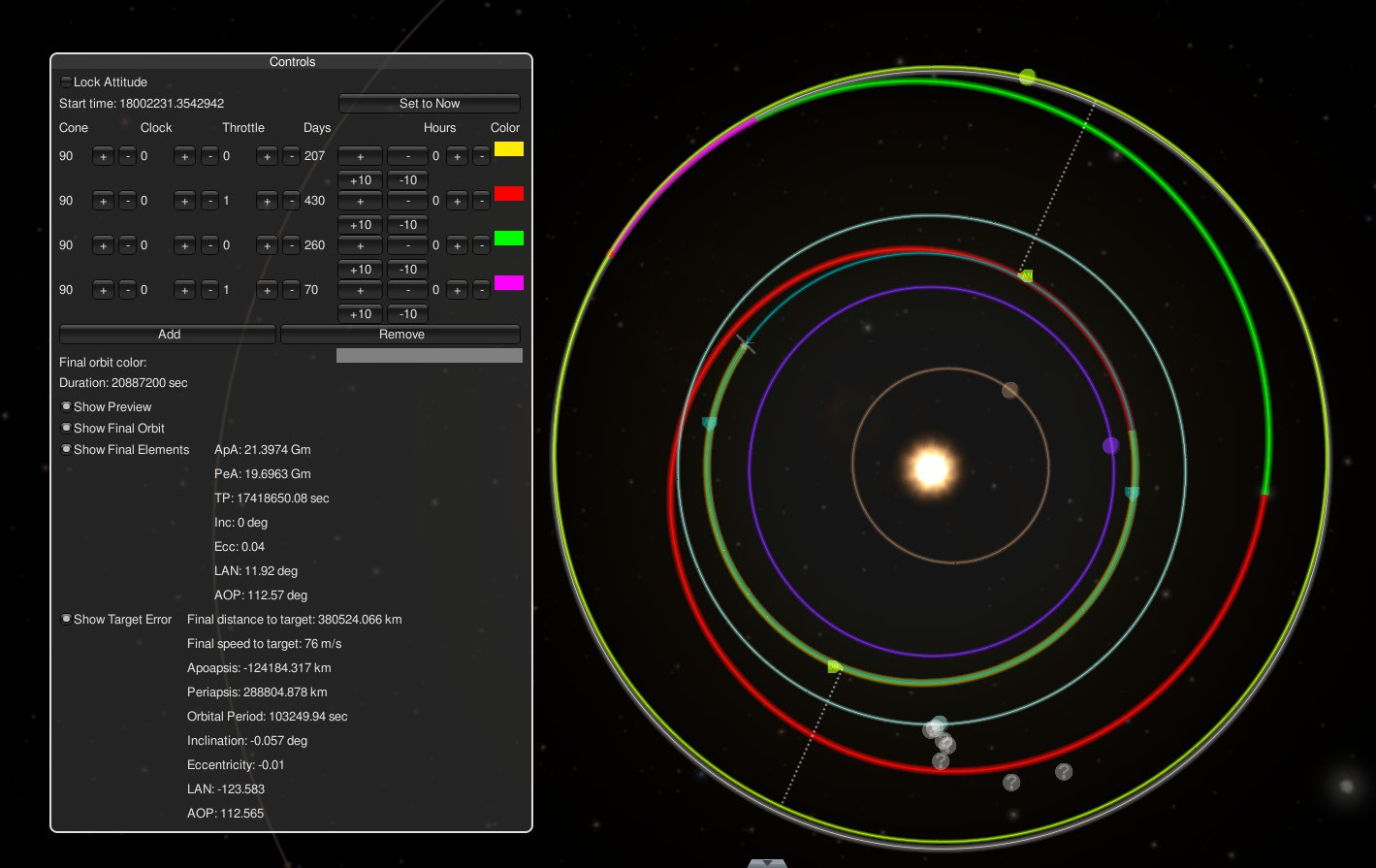Click the teal orbit marker on the left
Screen dimensions: 1376x868
click(709, 424)
